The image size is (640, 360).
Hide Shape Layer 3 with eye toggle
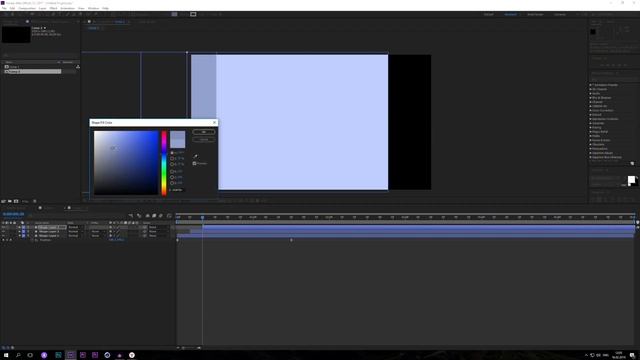(3, 236)
